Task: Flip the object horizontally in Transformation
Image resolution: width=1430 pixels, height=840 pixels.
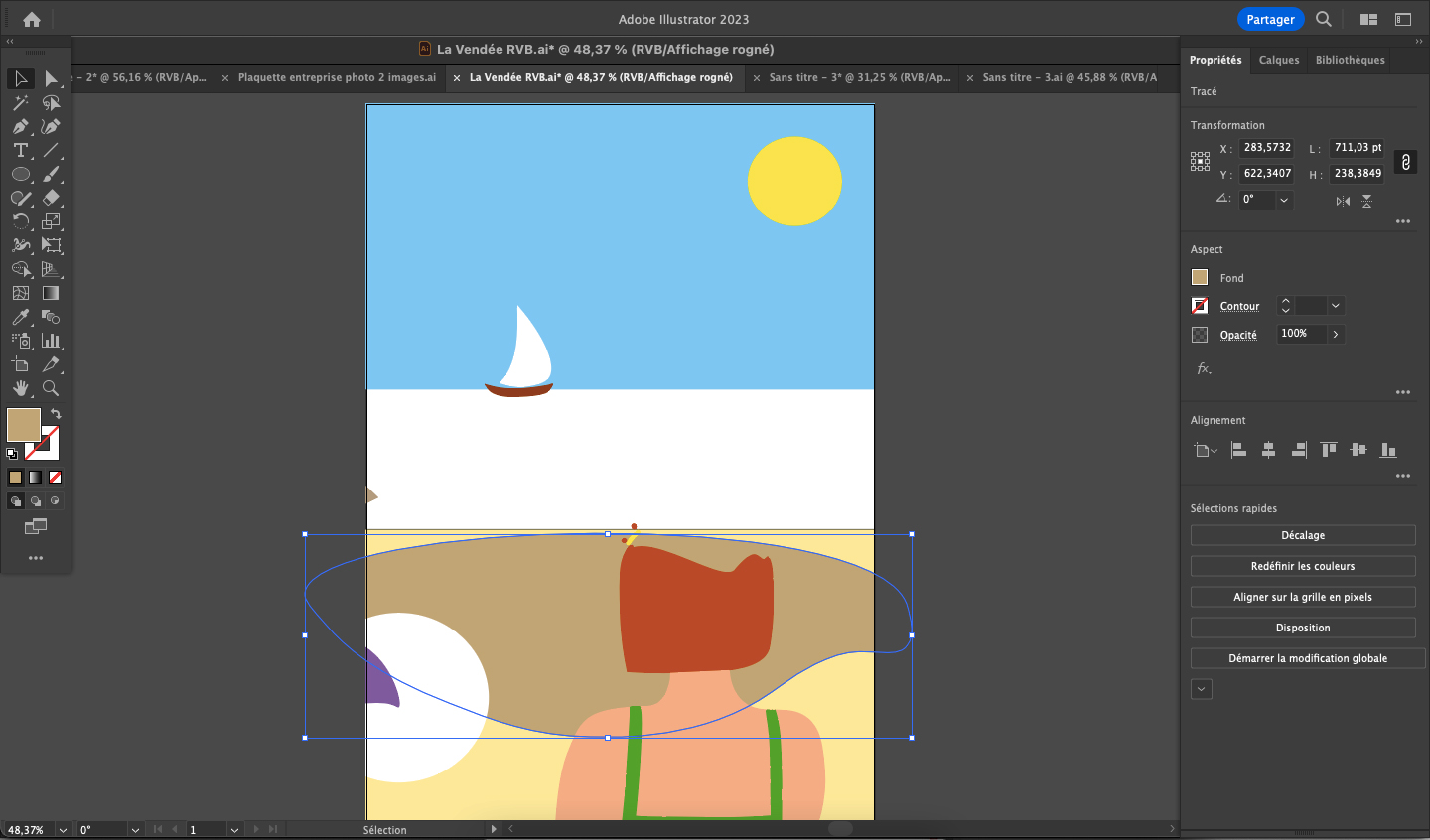Action: (1343, 201)
